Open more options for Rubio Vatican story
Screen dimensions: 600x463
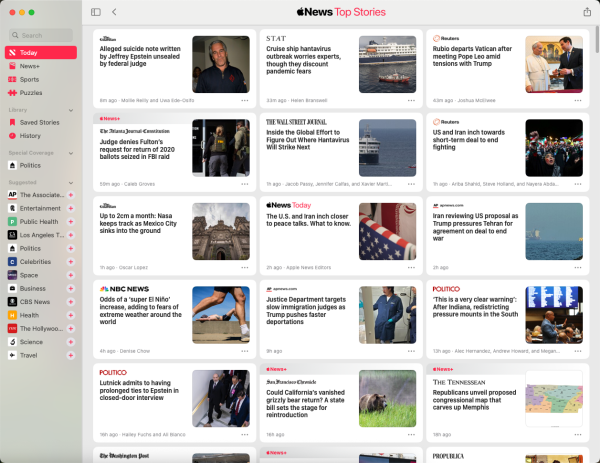pyautogui.click(x=578, y=101)
